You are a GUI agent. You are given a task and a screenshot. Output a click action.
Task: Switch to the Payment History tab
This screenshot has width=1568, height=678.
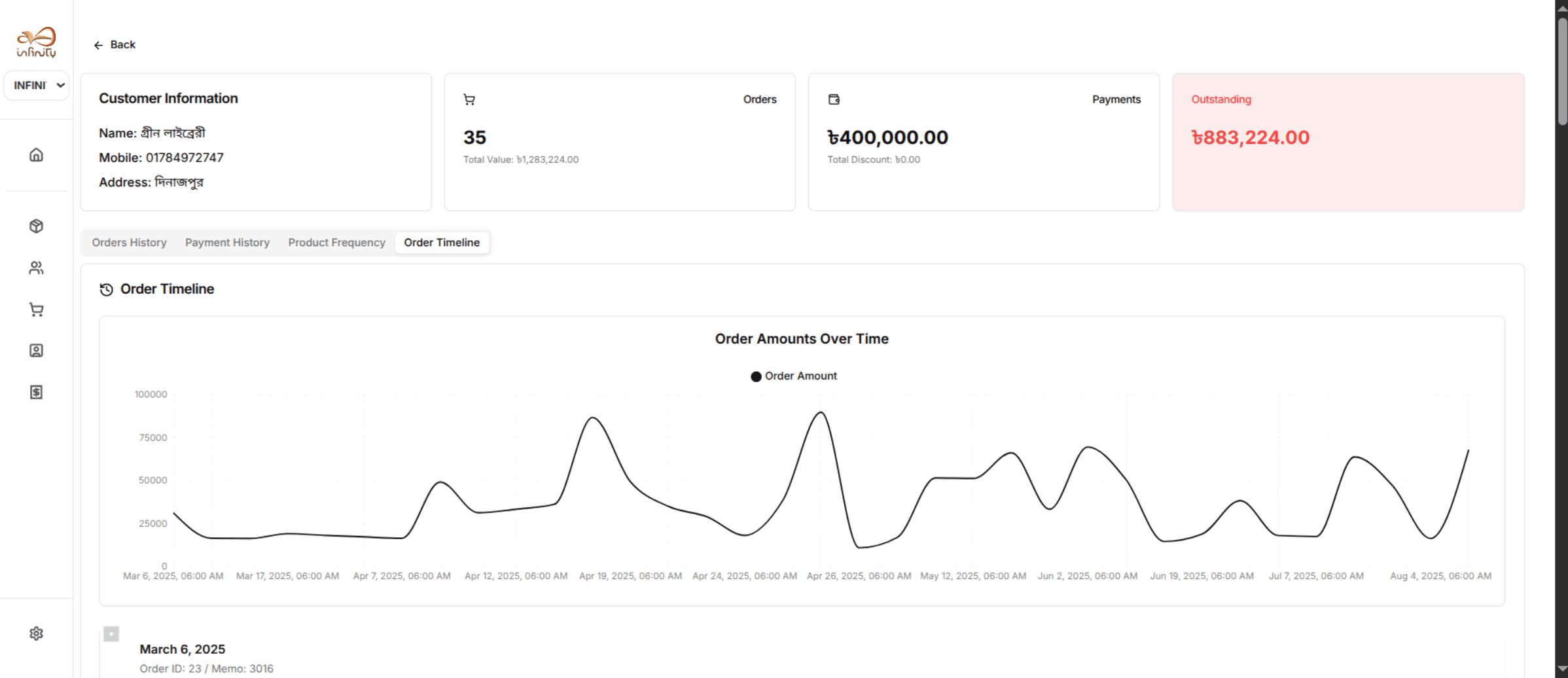(227, 243)
